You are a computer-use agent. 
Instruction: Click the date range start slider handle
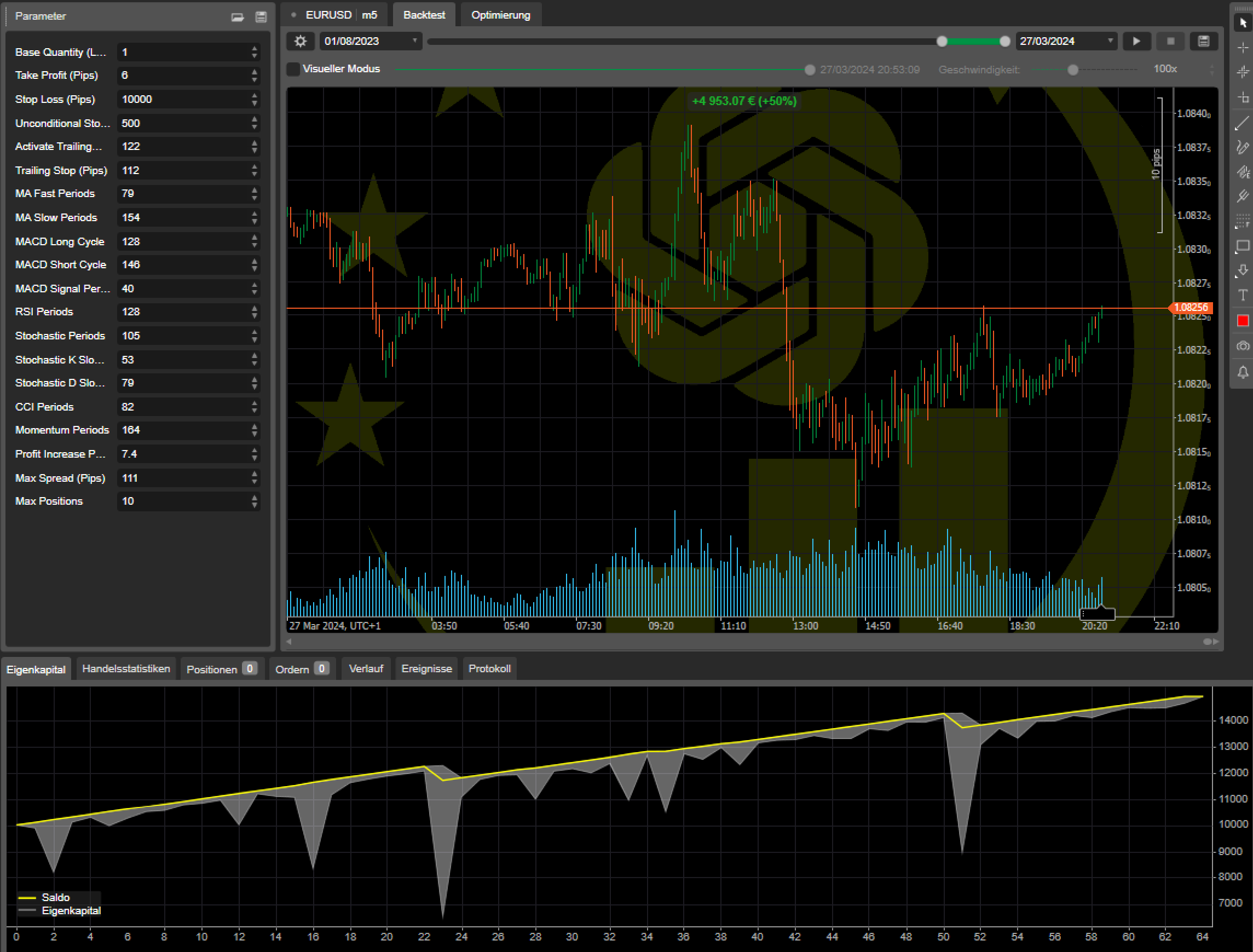pos(942,42)
